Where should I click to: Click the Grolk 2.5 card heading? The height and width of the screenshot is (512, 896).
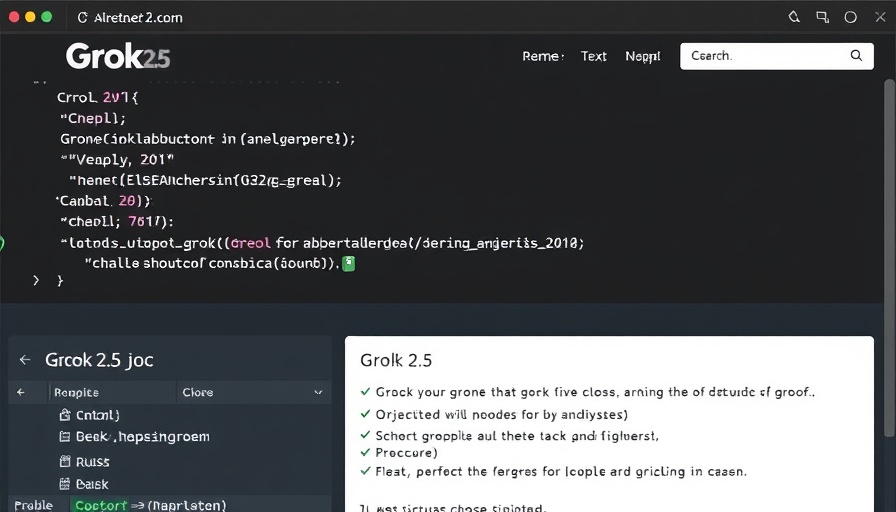click(x=396, y=361)
